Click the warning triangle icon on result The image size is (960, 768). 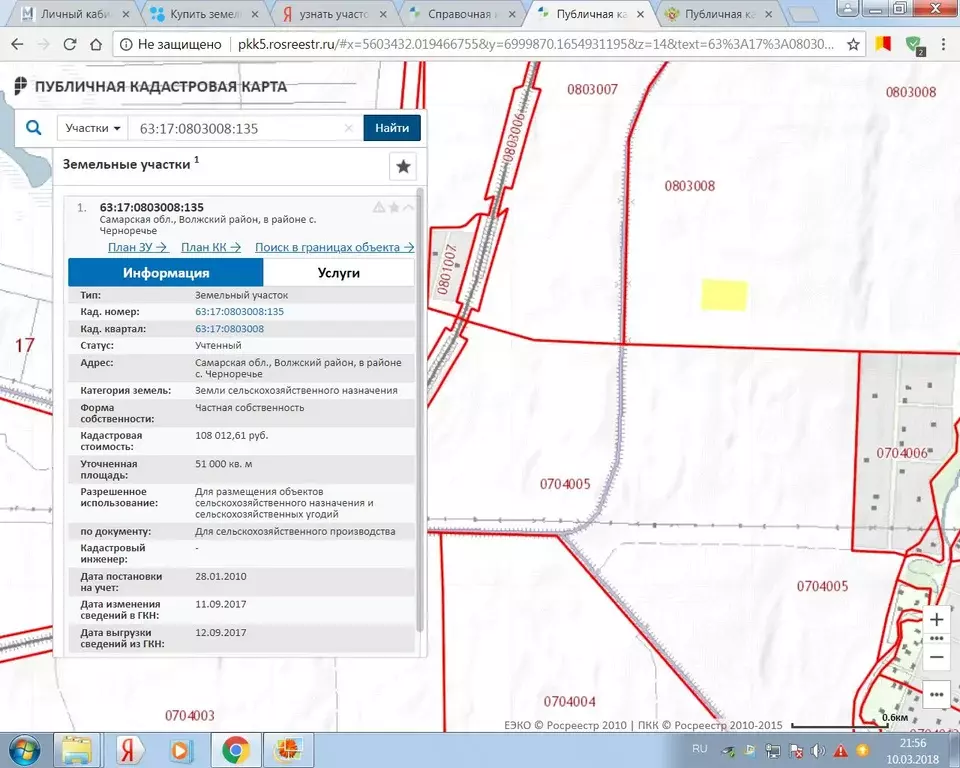click(379, 207)
